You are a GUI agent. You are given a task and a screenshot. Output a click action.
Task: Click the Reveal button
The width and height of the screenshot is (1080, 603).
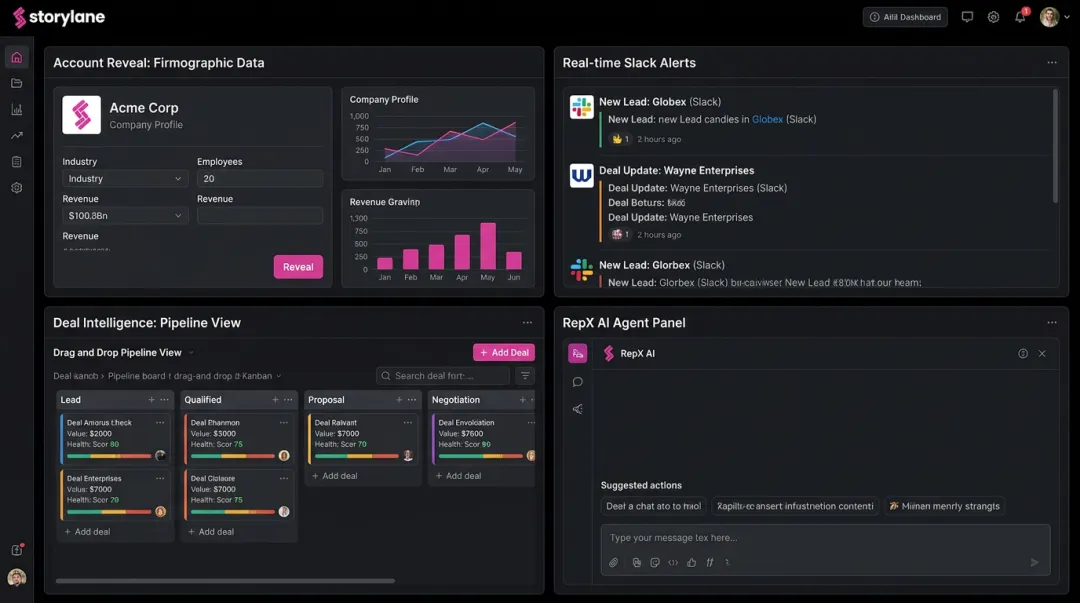(298, 267)
